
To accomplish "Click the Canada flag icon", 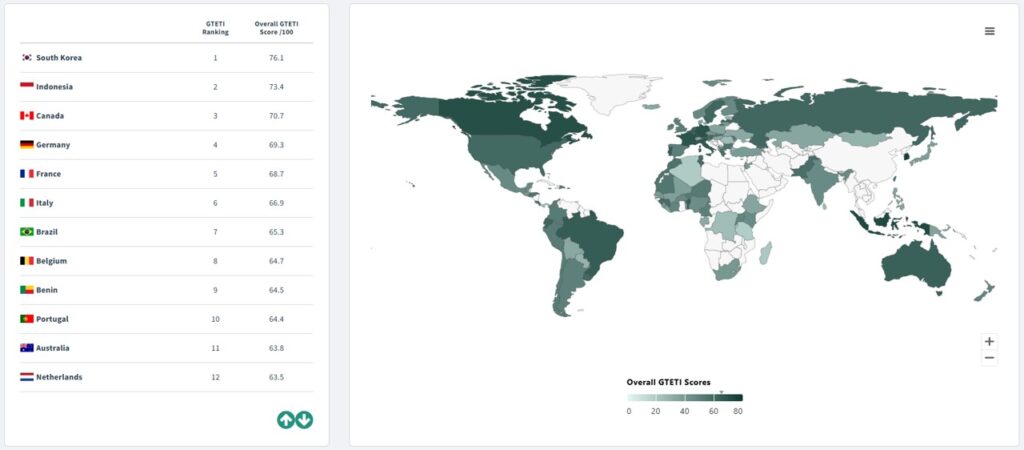I will [x=27, y=116].
